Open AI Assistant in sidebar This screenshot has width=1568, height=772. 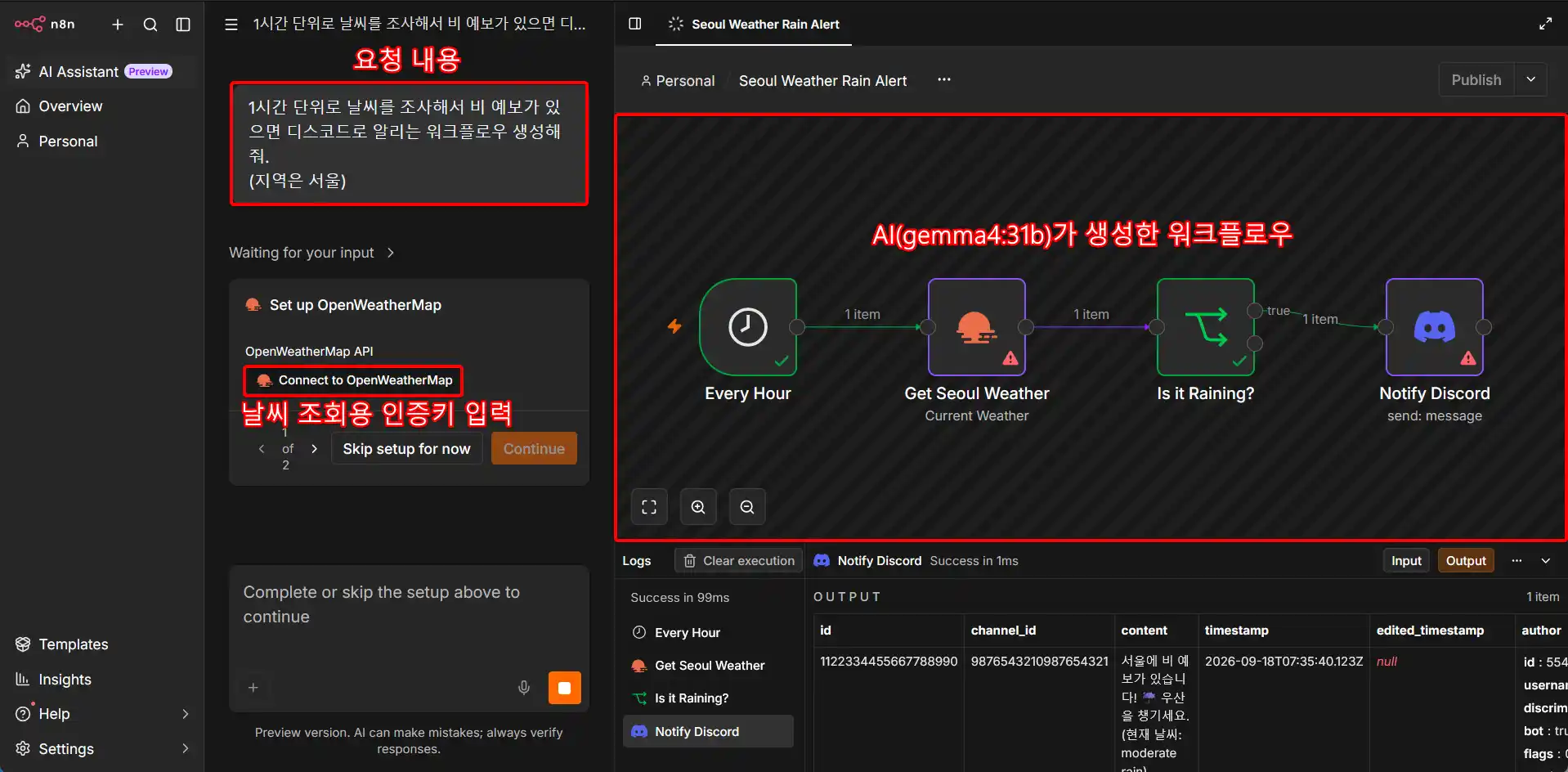pos(102,71)
